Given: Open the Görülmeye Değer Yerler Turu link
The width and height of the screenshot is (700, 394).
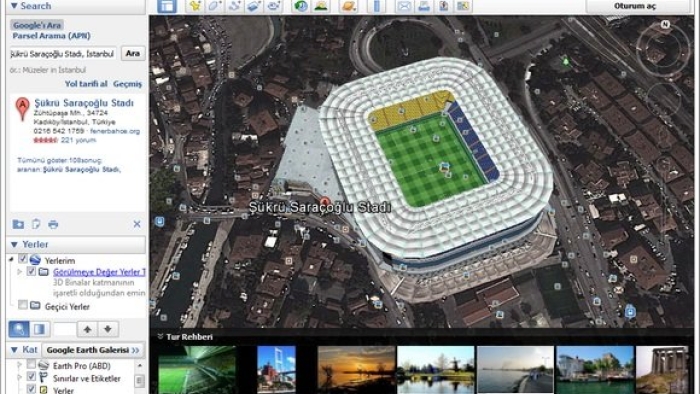Looking at the screenshot, I should pyautogui.click(x=99, y=272).
